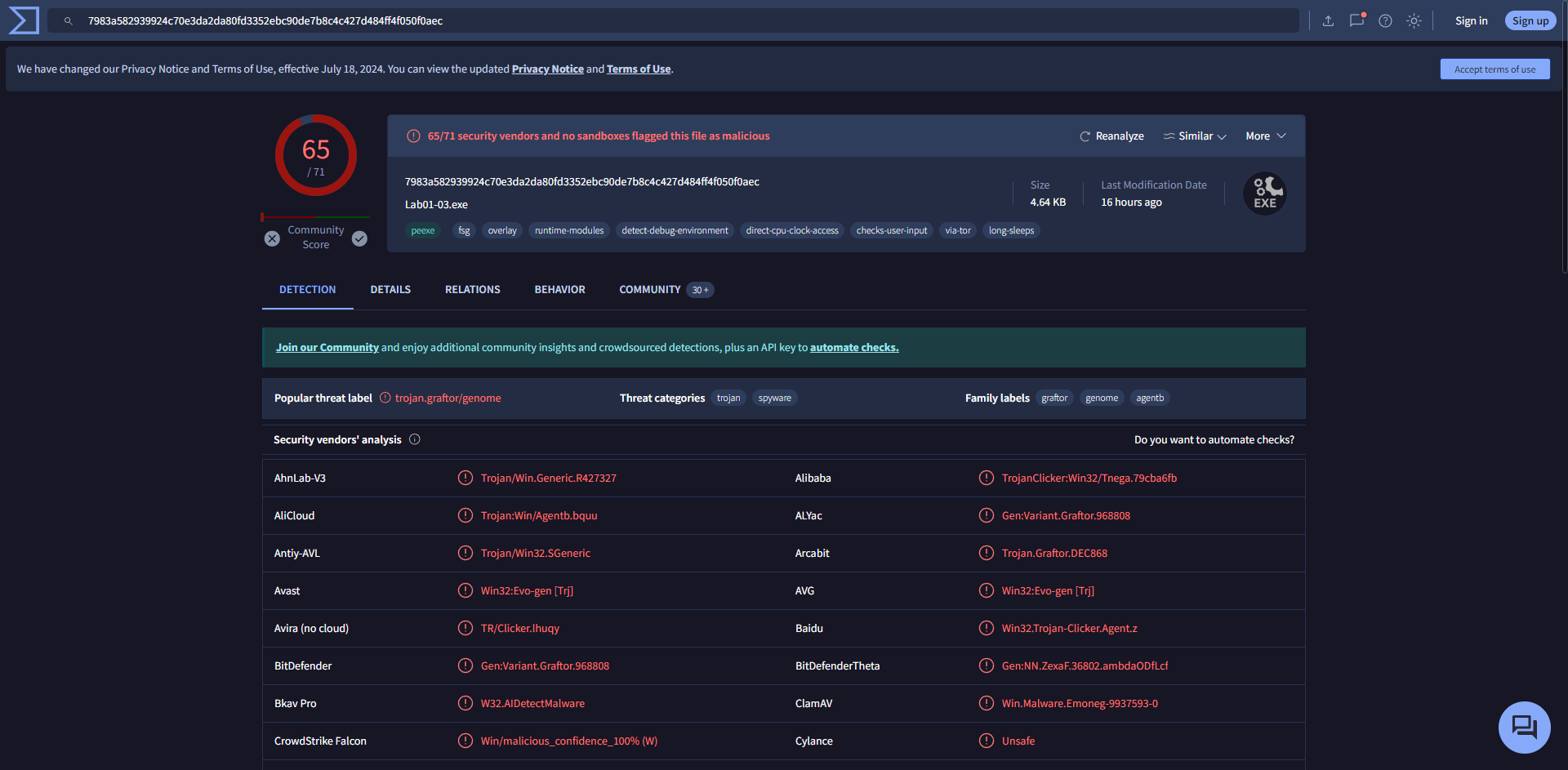Expand the Similar dropdown
The image size is (1568, 770).
(x=1195, y=136)
